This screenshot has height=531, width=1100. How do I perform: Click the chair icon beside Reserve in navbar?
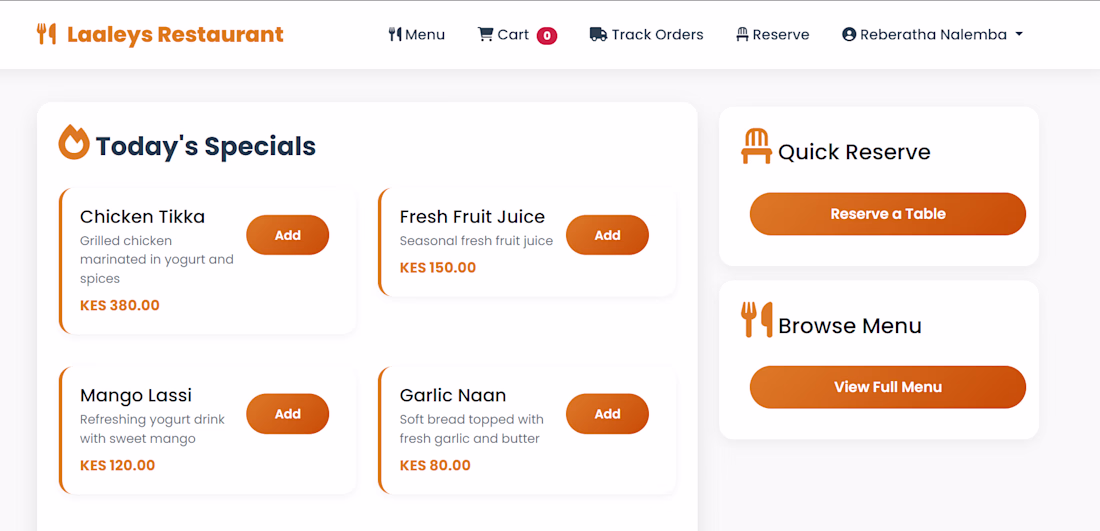point(742,34)
